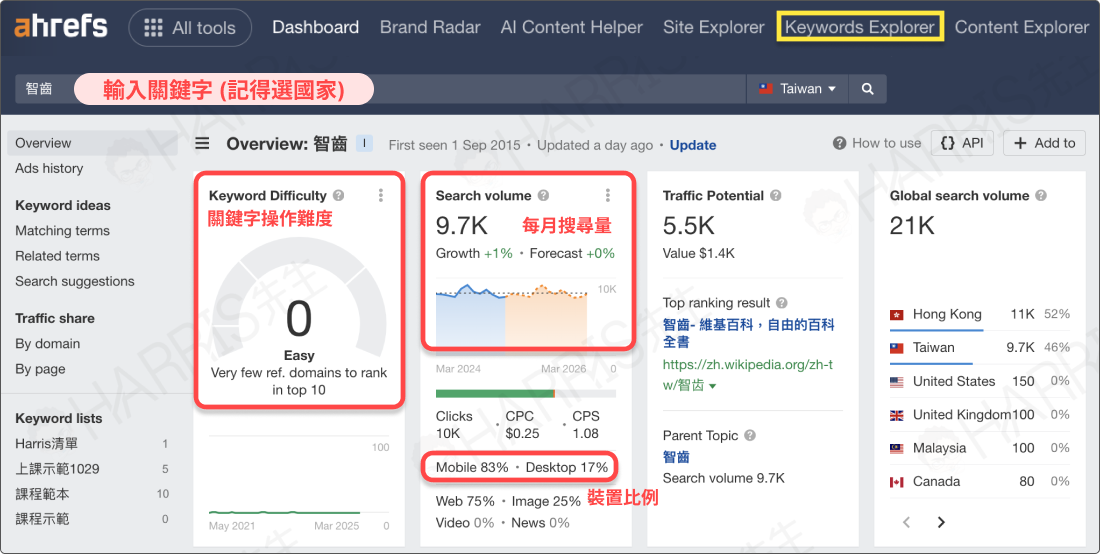Image resolution: width=1100 pixels, height=554 pixels.
Task: Open the All tools grid menu
Action: (x=190, y=27)
